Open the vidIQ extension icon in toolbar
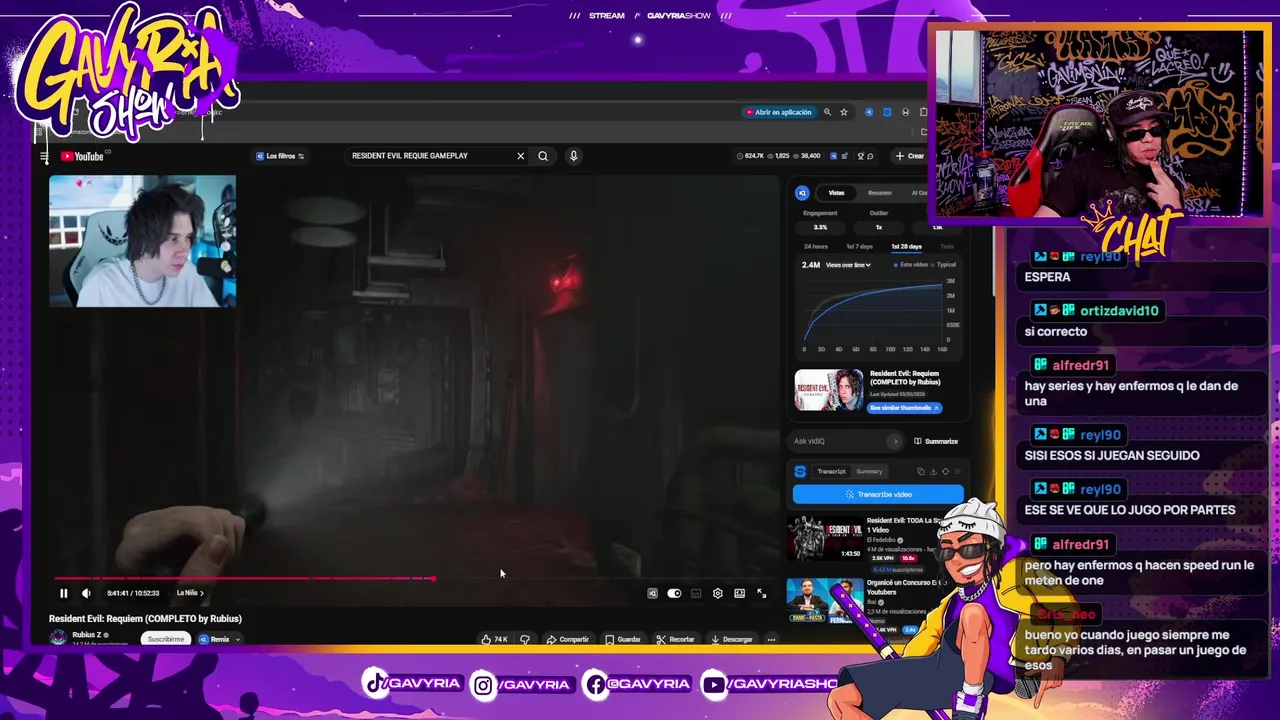The width and height of the screenshot is (1280, 720). pos(869,112)
